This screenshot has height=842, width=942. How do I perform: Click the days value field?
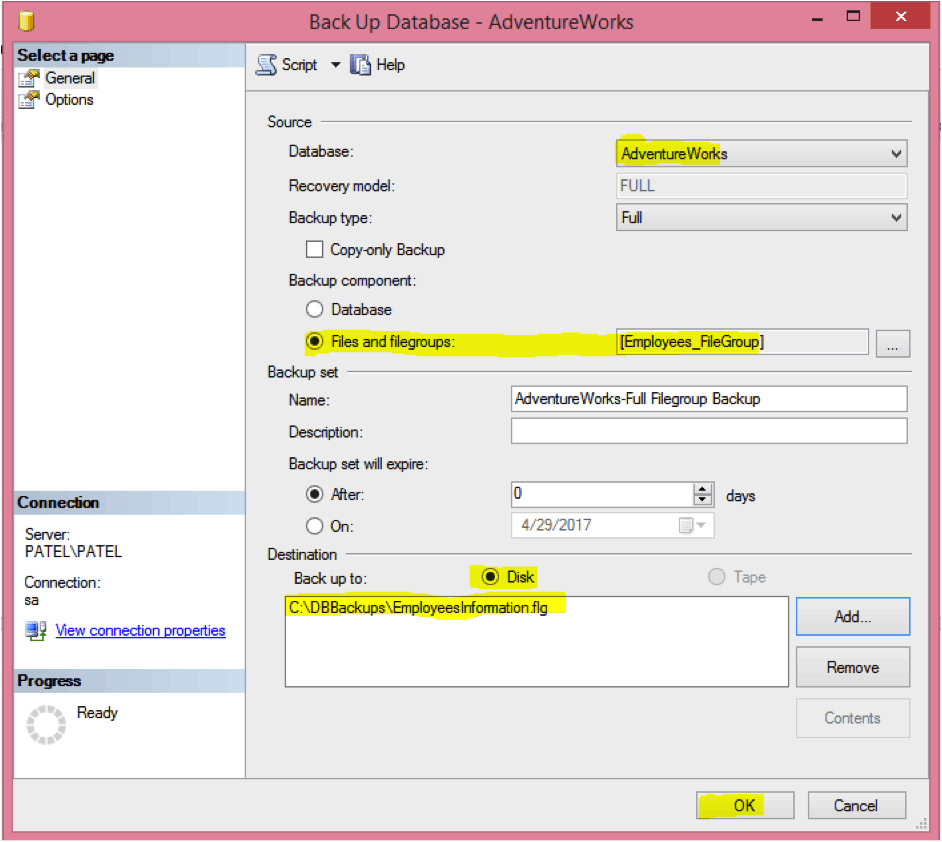coord(603,494)
